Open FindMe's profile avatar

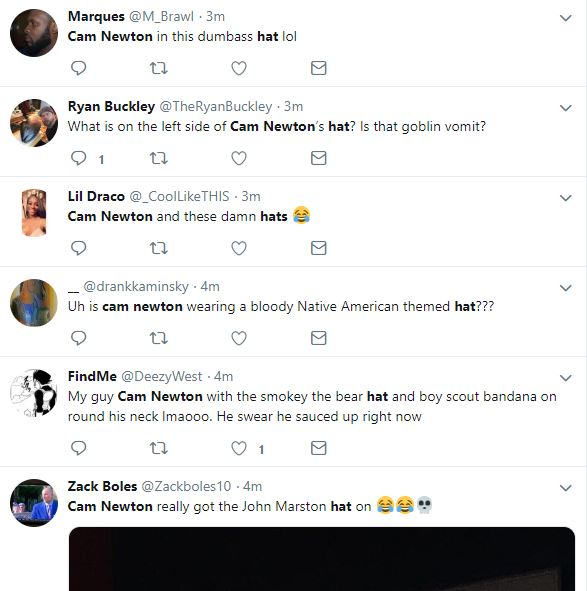(x=34, y=393)
